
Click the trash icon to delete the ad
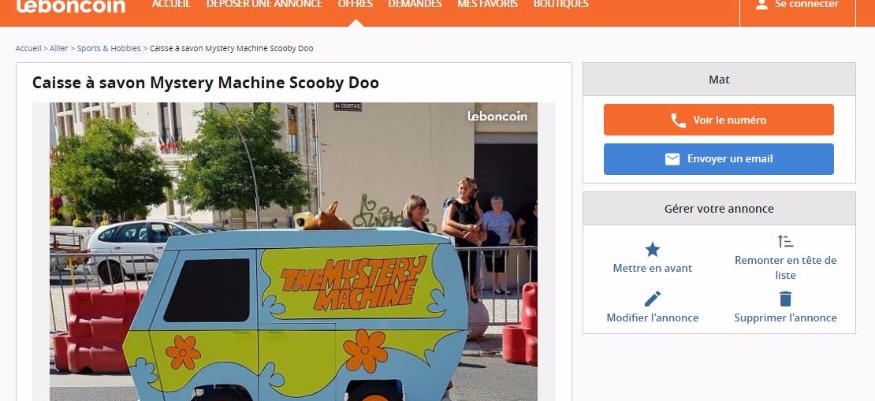785,299
